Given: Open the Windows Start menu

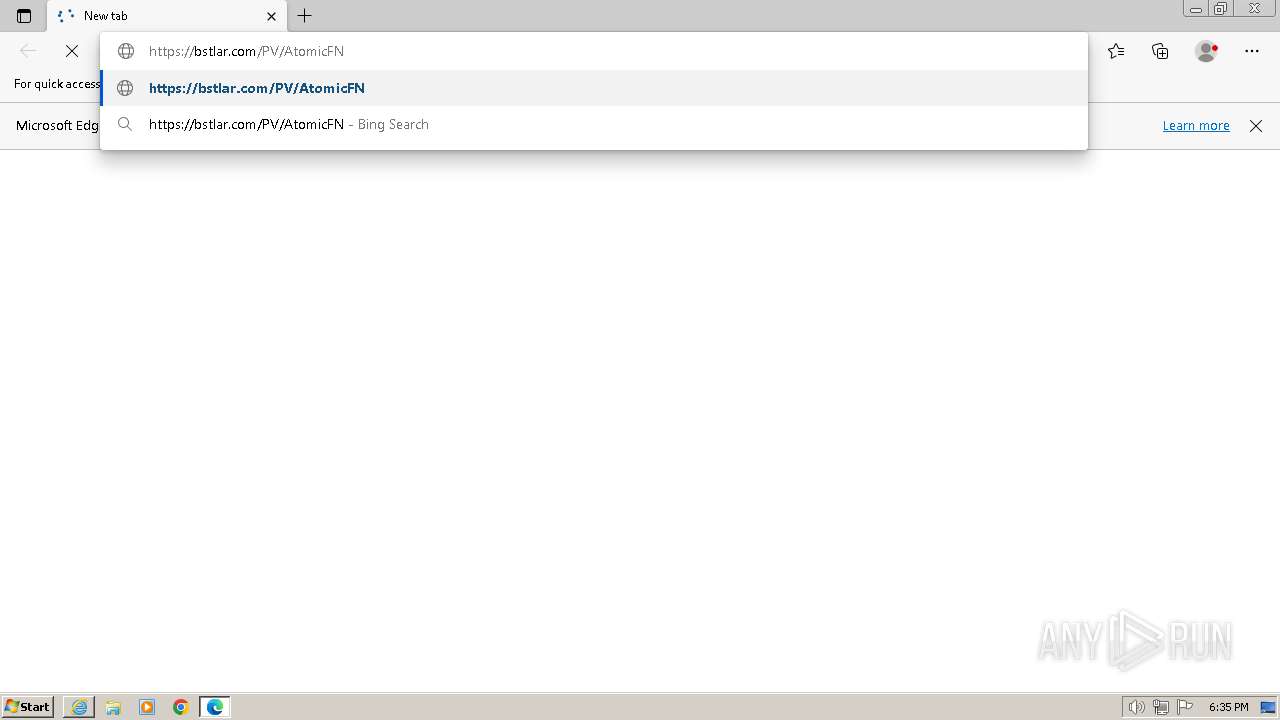Looking at the screenshot, I should 27,707.
